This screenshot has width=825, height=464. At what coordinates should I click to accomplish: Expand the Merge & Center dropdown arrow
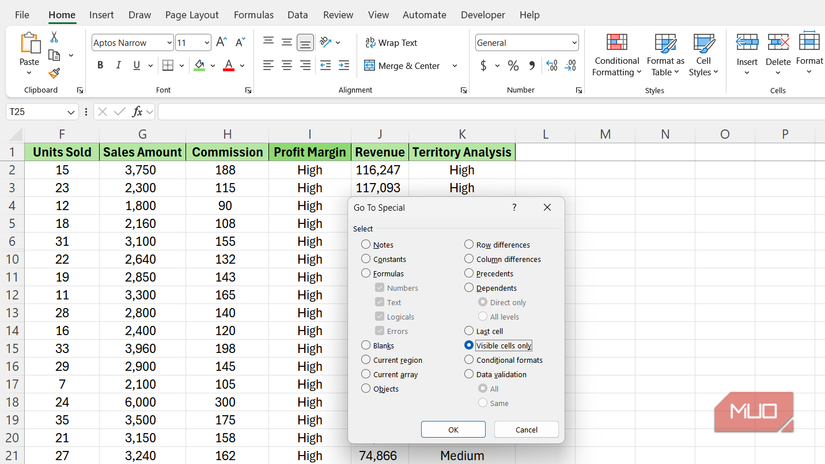point(455,66)
